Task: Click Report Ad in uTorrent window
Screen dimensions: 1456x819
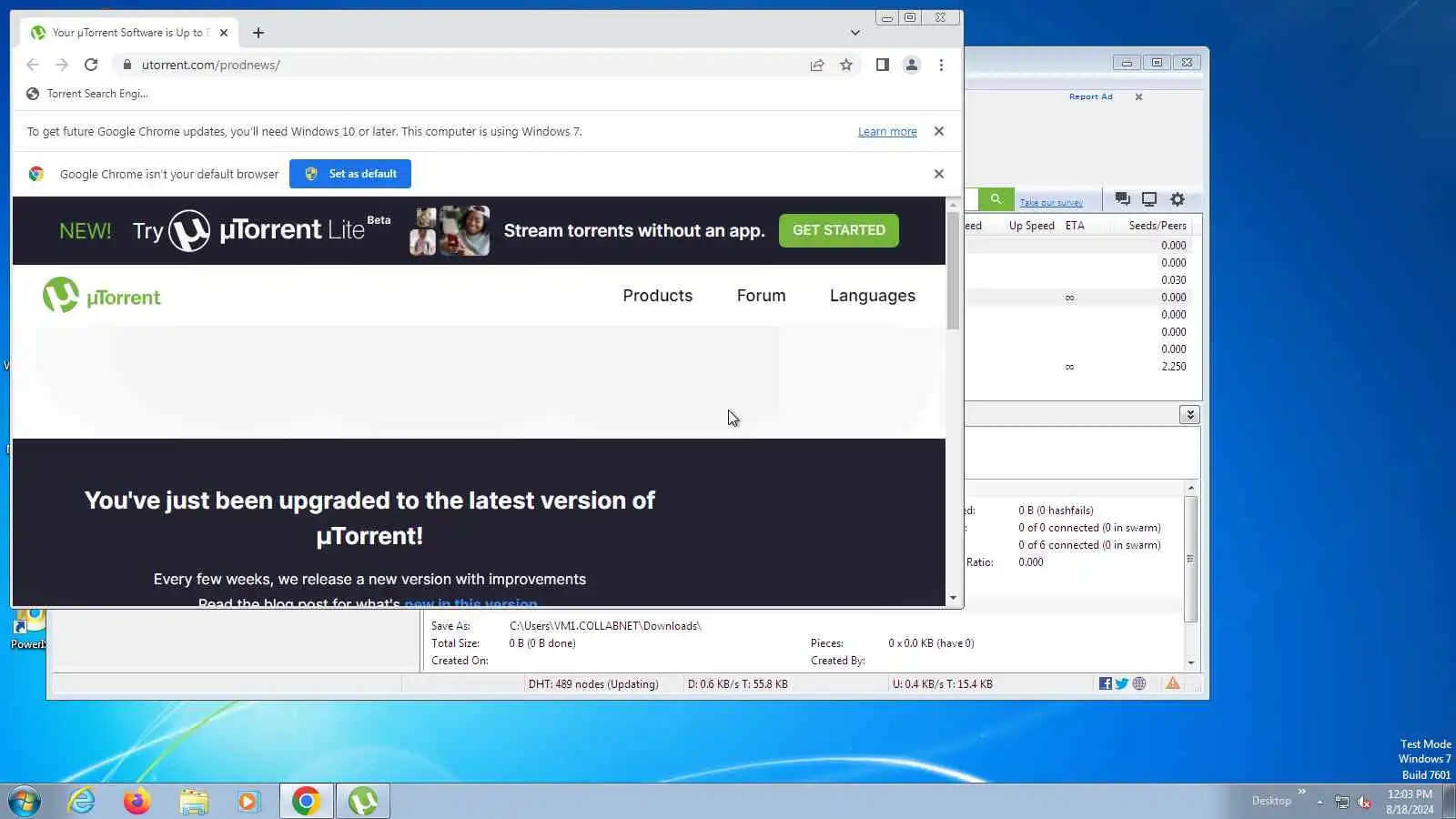Action: 1090,96
